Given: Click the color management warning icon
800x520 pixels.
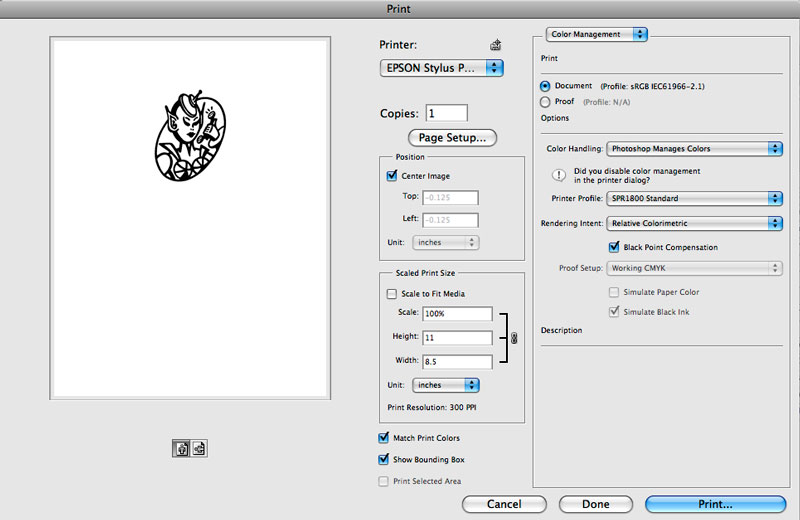Looking at the screenshot, I should click(561, 174).
